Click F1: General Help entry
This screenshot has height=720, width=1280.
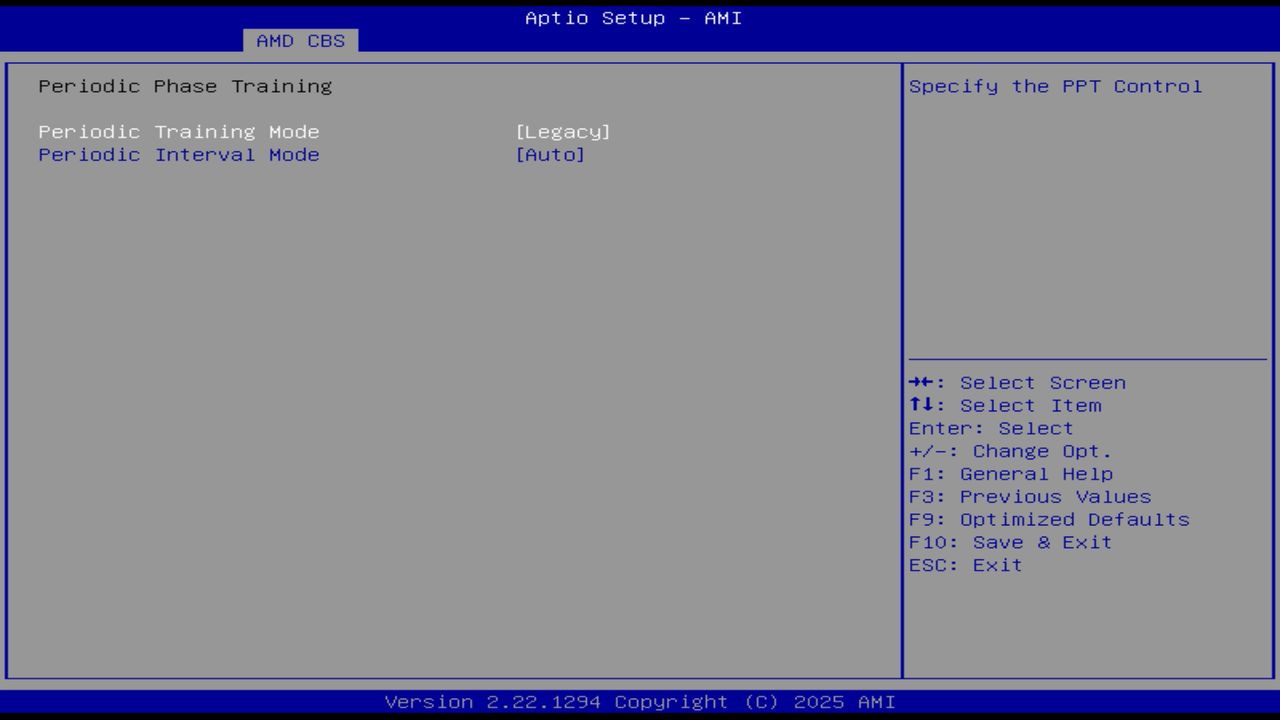coord(1011,473)
